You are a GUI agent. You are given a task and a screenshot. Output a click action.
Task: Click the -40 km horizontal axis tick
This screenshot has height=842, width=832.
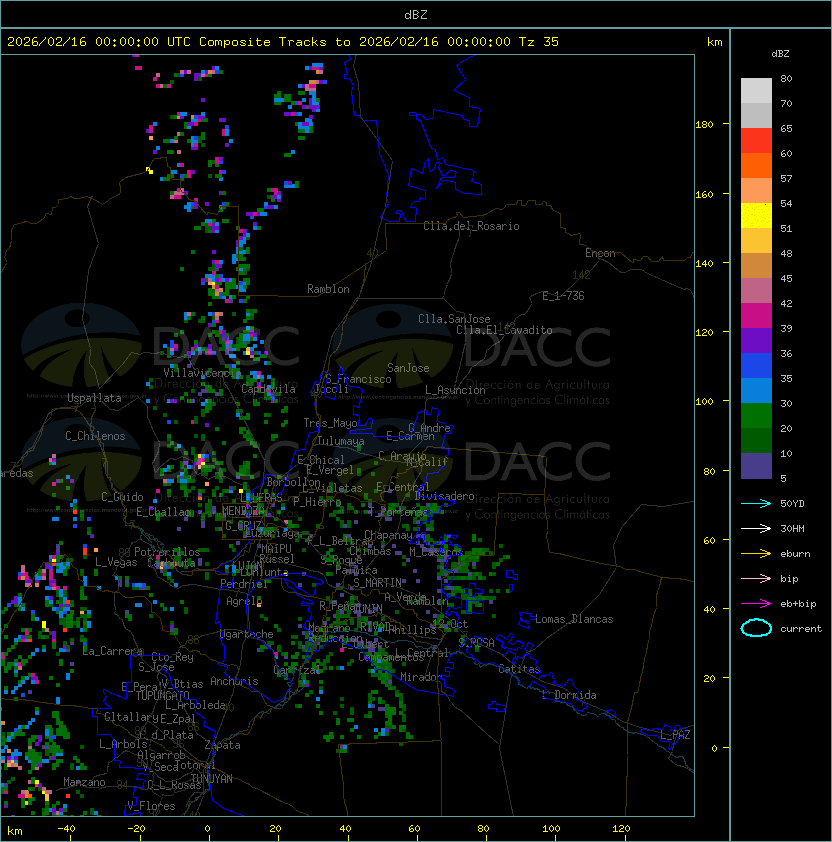tap(66, 829)
